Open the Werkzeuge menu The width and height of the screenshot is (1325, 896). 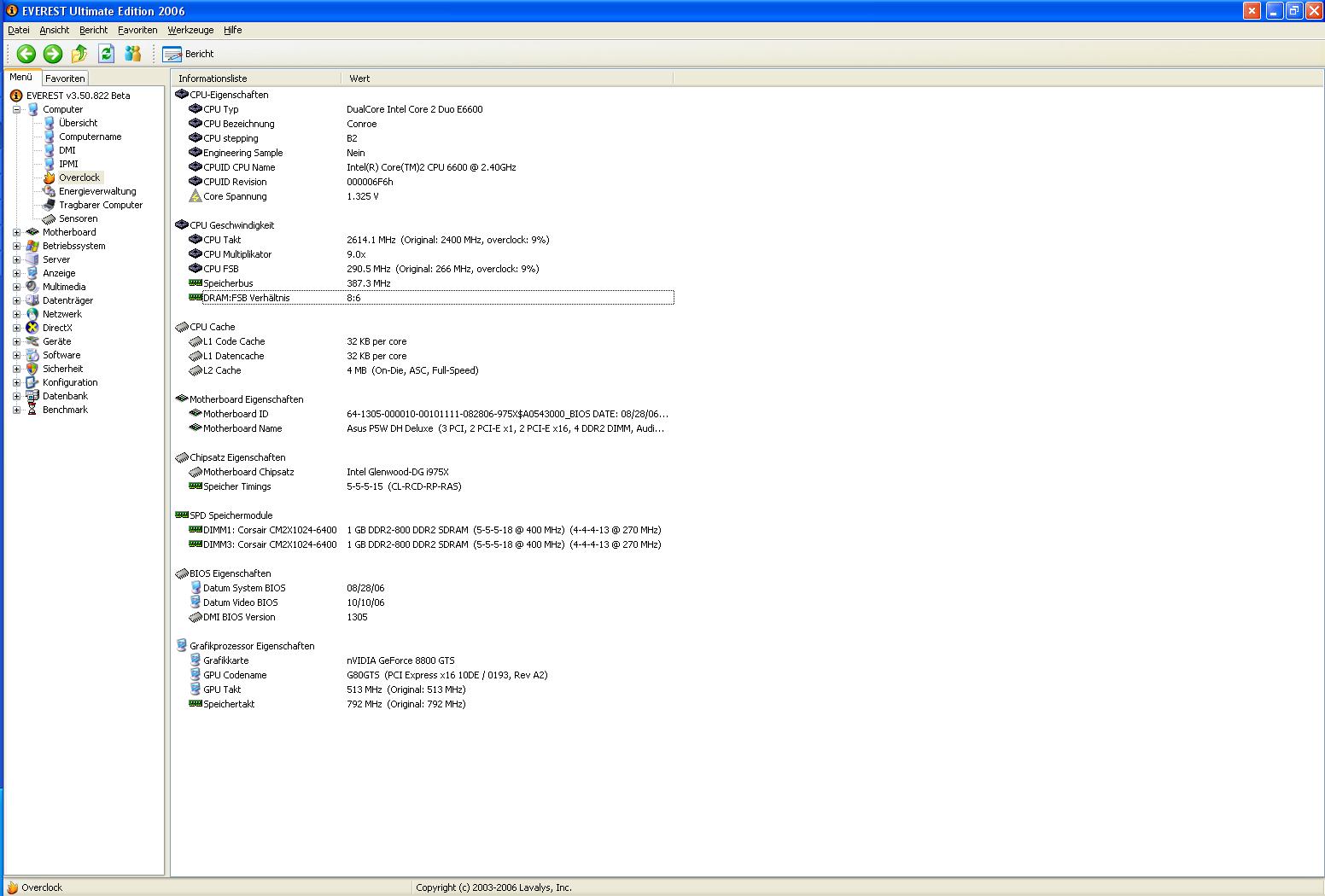[x=190, y=30]
